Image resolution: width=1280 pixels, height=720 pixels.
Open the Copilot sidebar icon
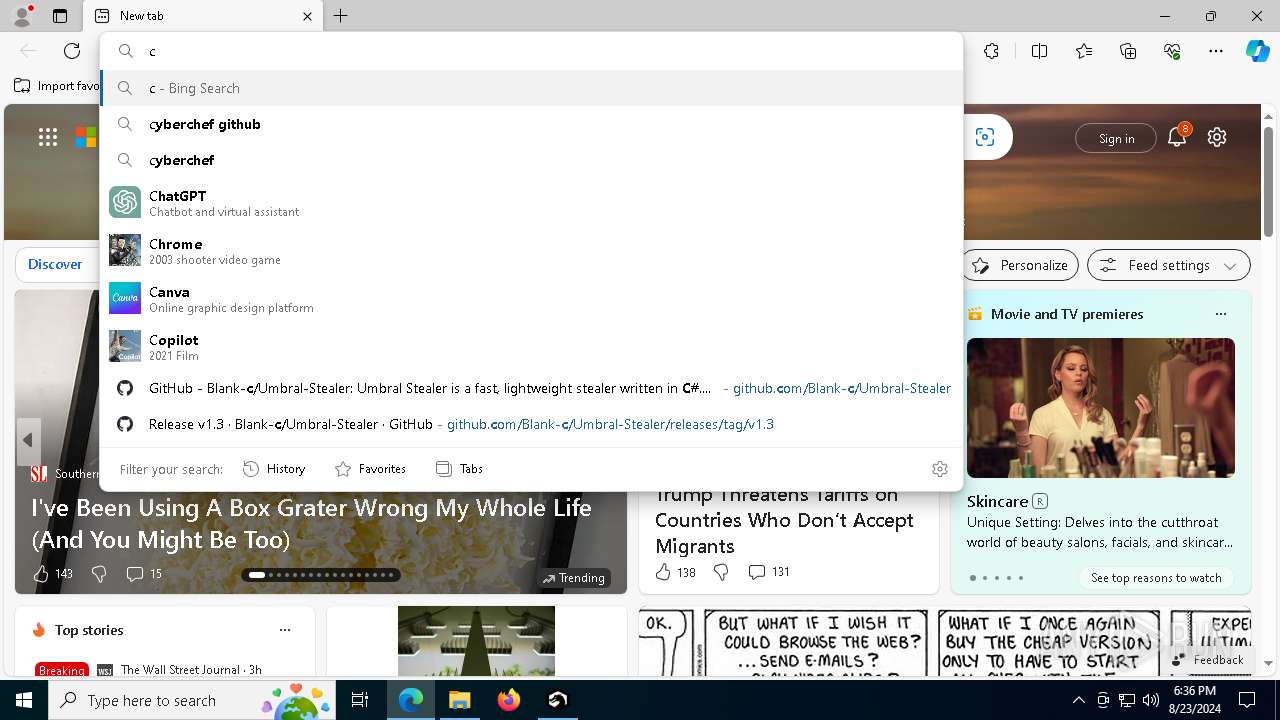pos(1257,51)
